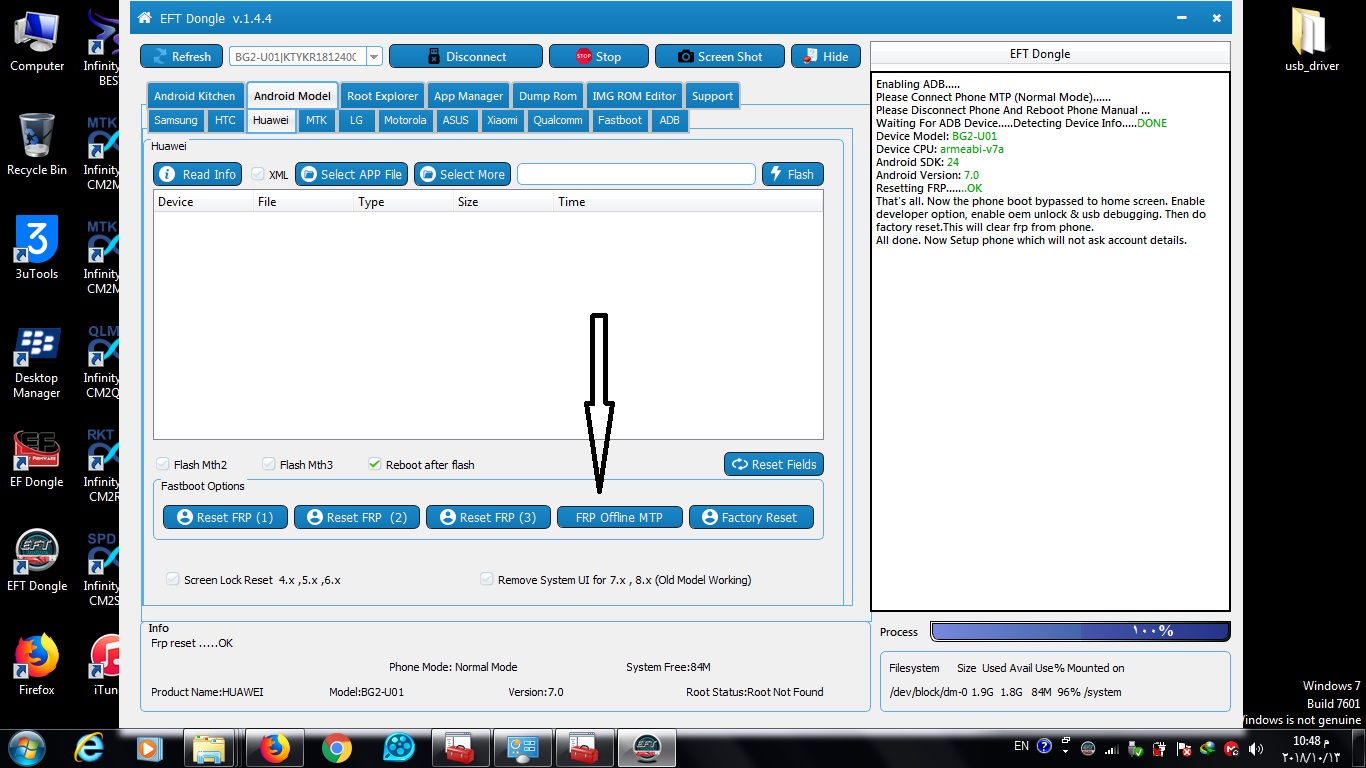Select the LG brand tab
The height and width of the screenshot is (768, 1366).
click(x=357, y=120)
